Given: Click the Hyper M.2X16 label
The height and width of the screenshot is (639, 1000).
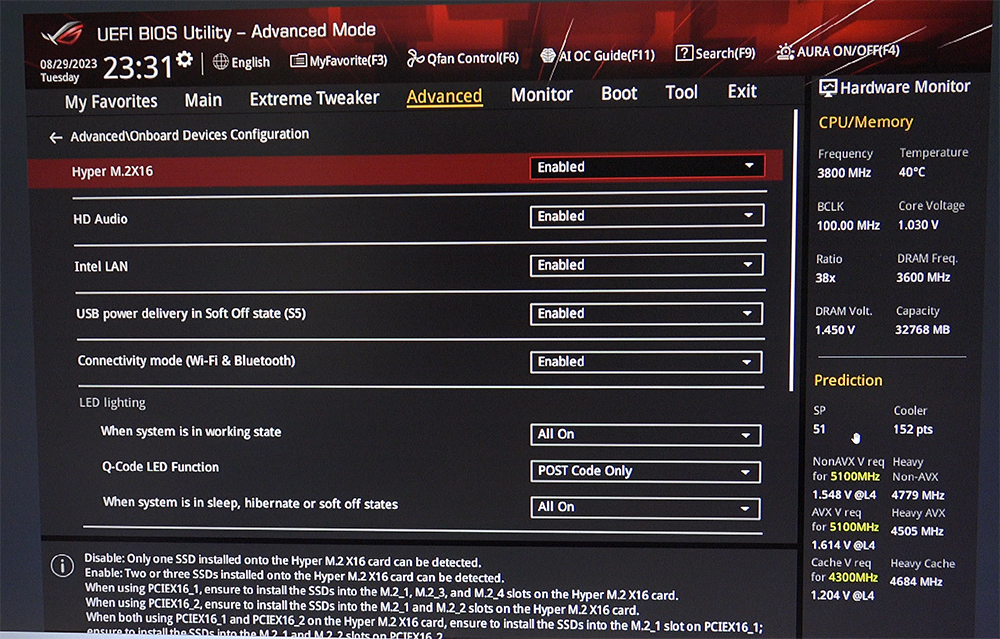Looking at the screenshot, I should (112, 172).
